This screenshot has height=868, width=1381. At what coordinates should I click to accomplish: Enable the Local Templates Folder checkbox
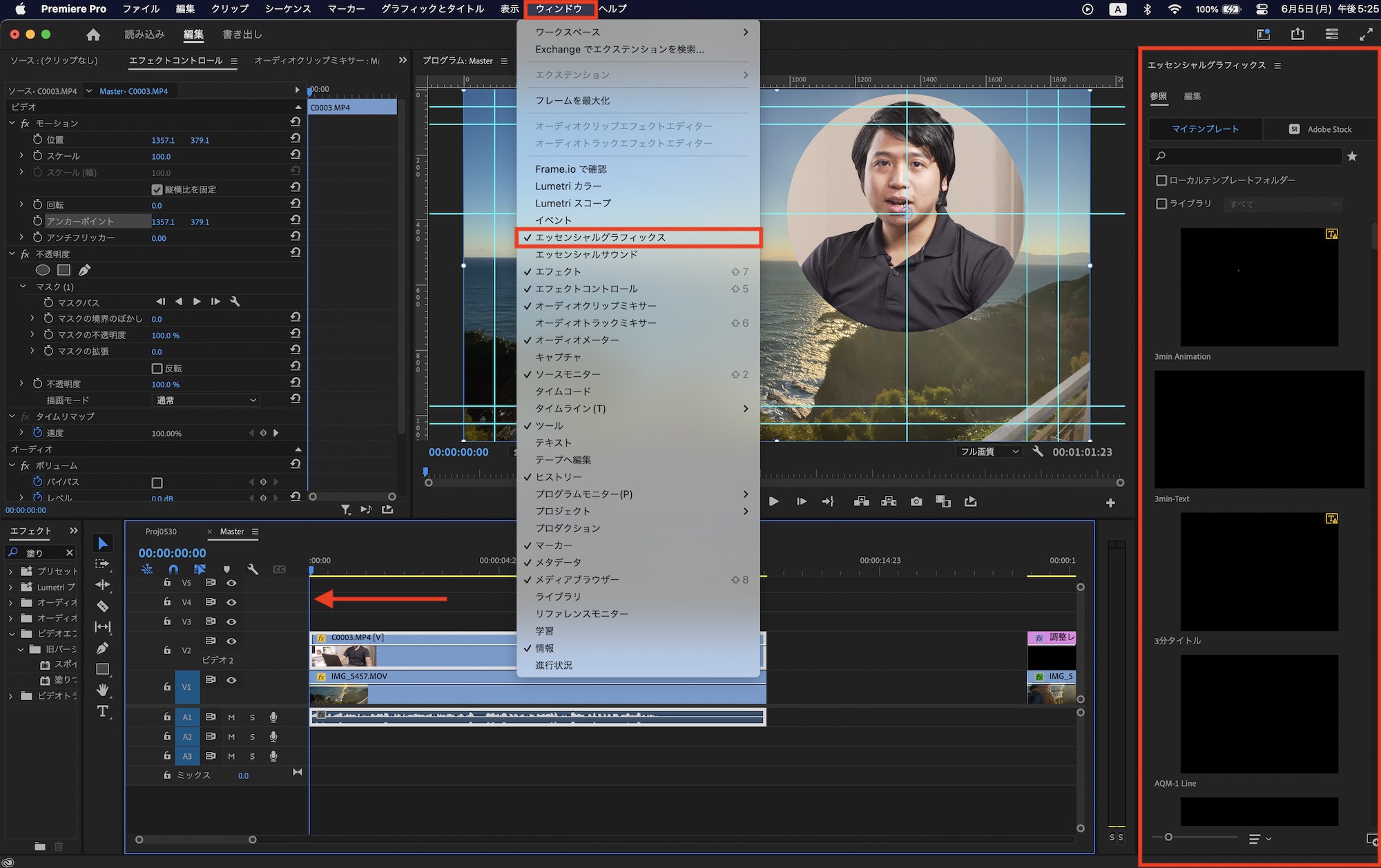tap(1161, 180)
